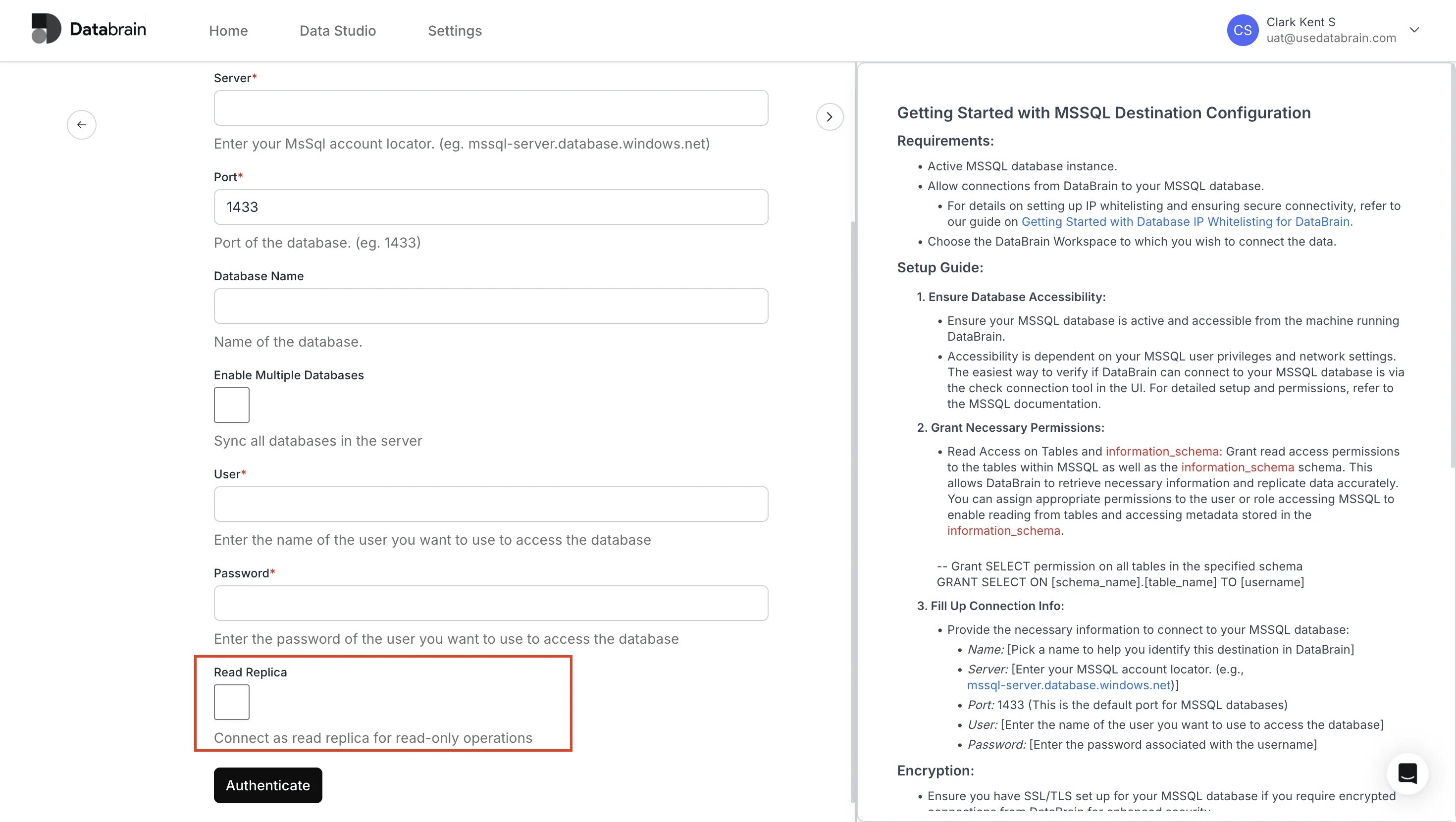Screen dimensions: 1456x822
Task: Click 'Fill Up Connection Info:' step title
Action: tap(997, 606)
